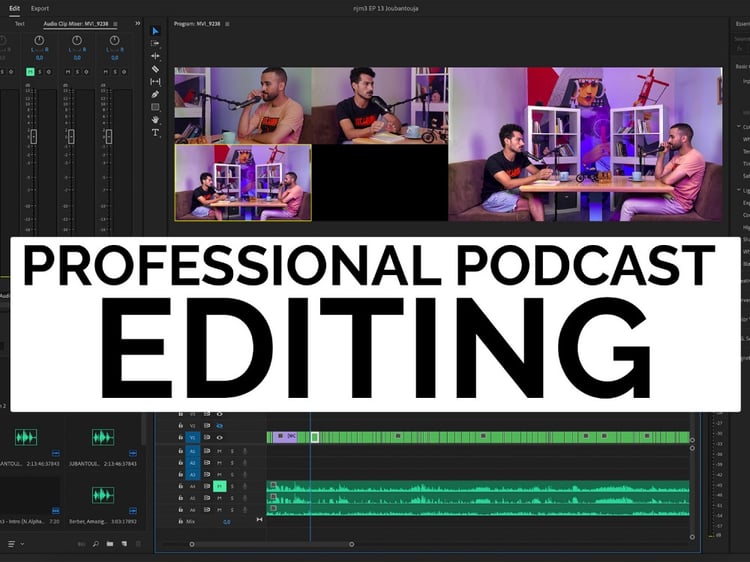Mute the third clip mixer channel
This screenshot has width=750, height=562.
106,72
